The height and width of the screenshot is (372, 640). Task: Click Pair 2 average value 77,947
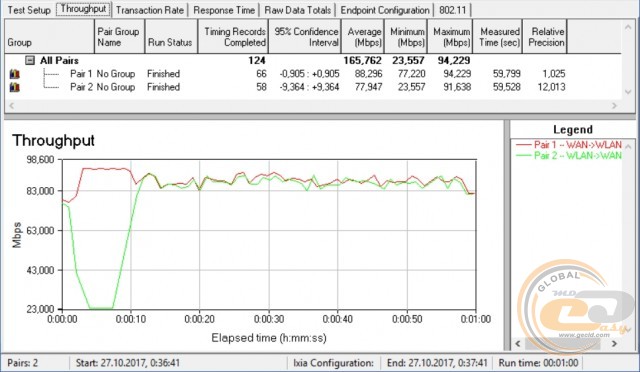pyautogui.click(x=369, y=87)
